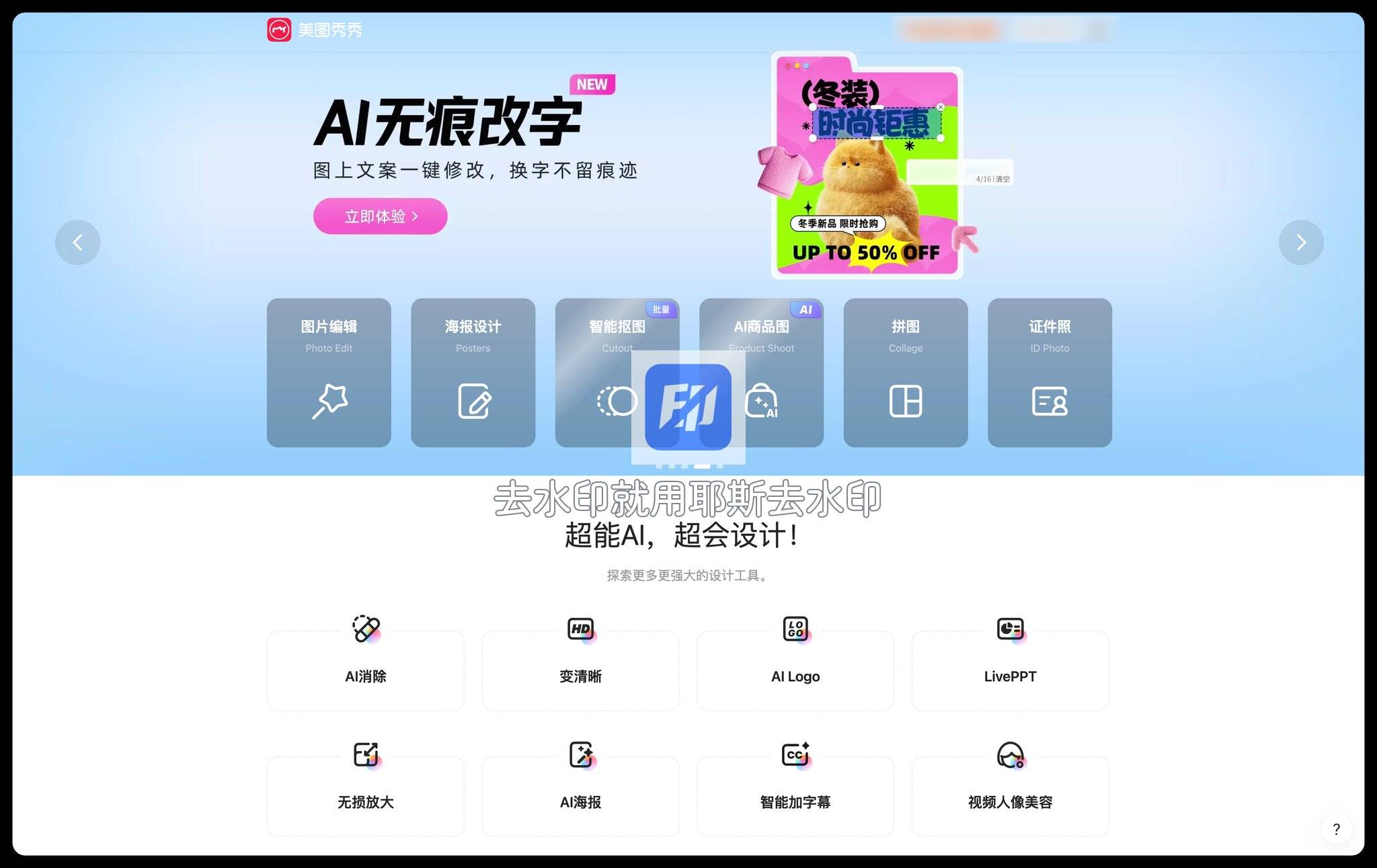This screenshot has width=1377, height=868.
Task: Click the AI Logo tool icon
Action: click(x=796, y=629)
